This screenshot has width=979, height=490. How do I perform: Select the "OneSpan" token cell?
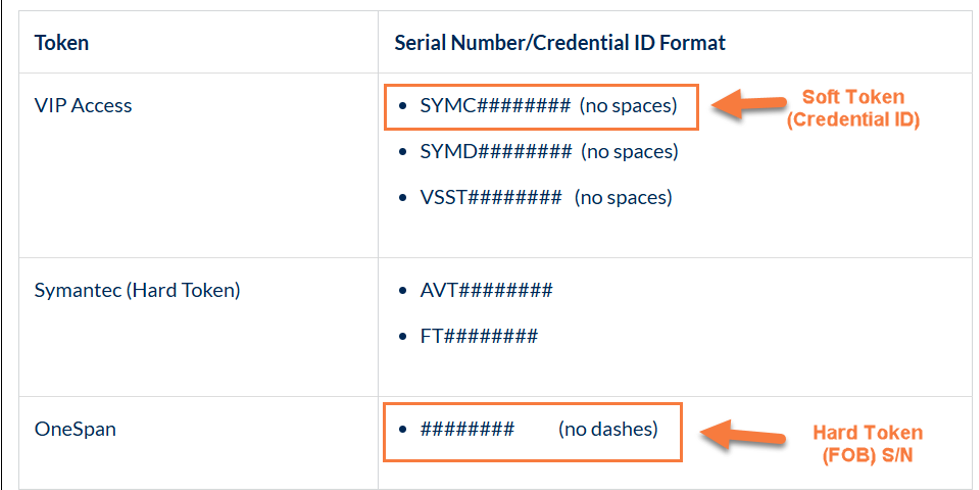75,429
